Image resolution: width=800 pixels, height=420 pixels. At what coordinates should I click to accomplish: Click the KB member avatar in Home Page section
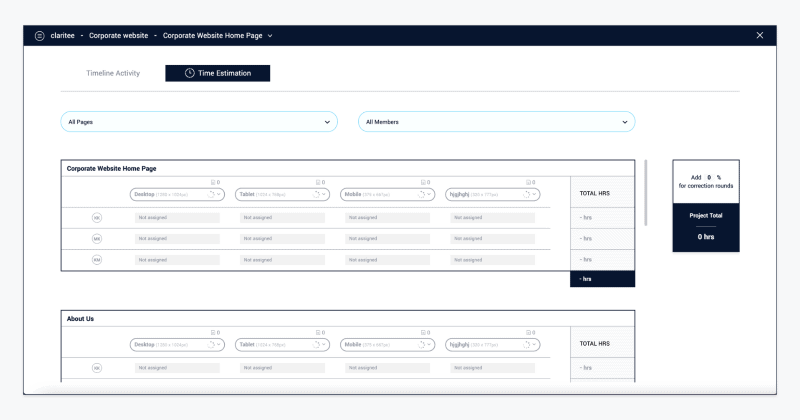97,217
